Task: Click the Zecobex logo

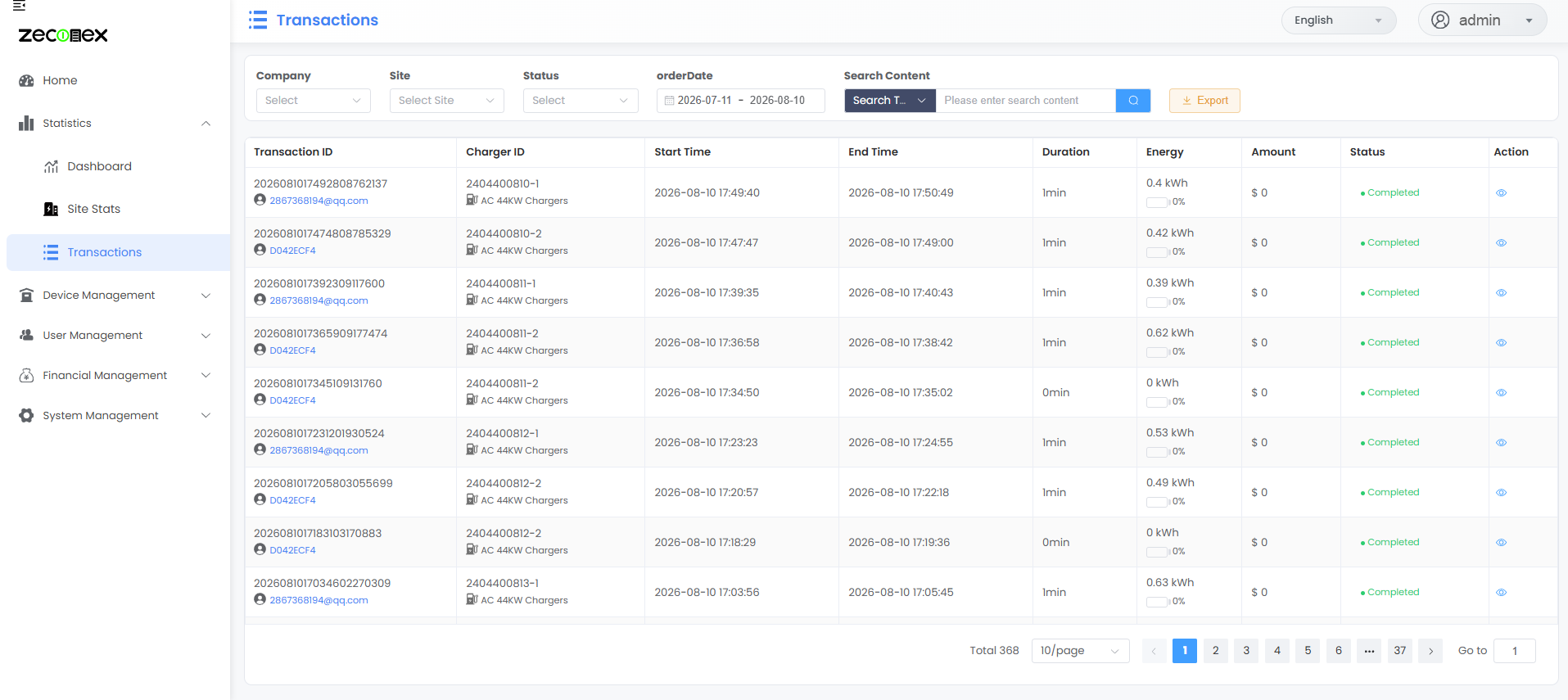Action: (x=63, y=35)
